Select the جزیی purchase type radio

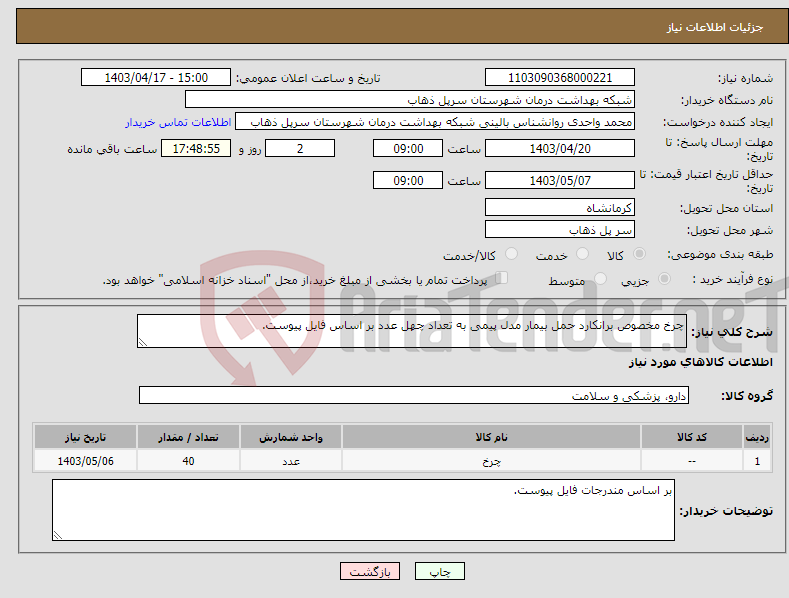pos(664,279)
